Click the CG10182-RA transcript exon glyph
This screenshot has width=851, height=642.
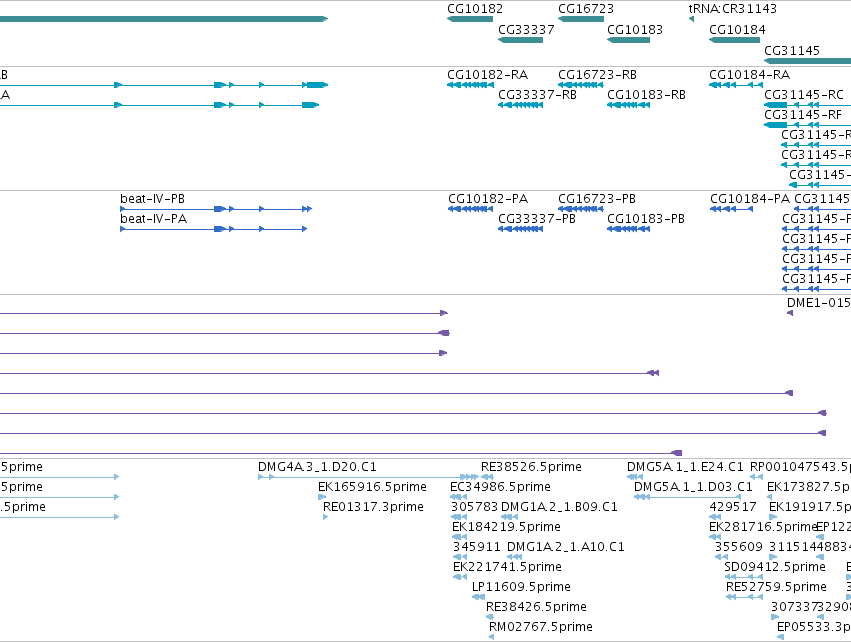pyautogui.click(x=470, y=85)
